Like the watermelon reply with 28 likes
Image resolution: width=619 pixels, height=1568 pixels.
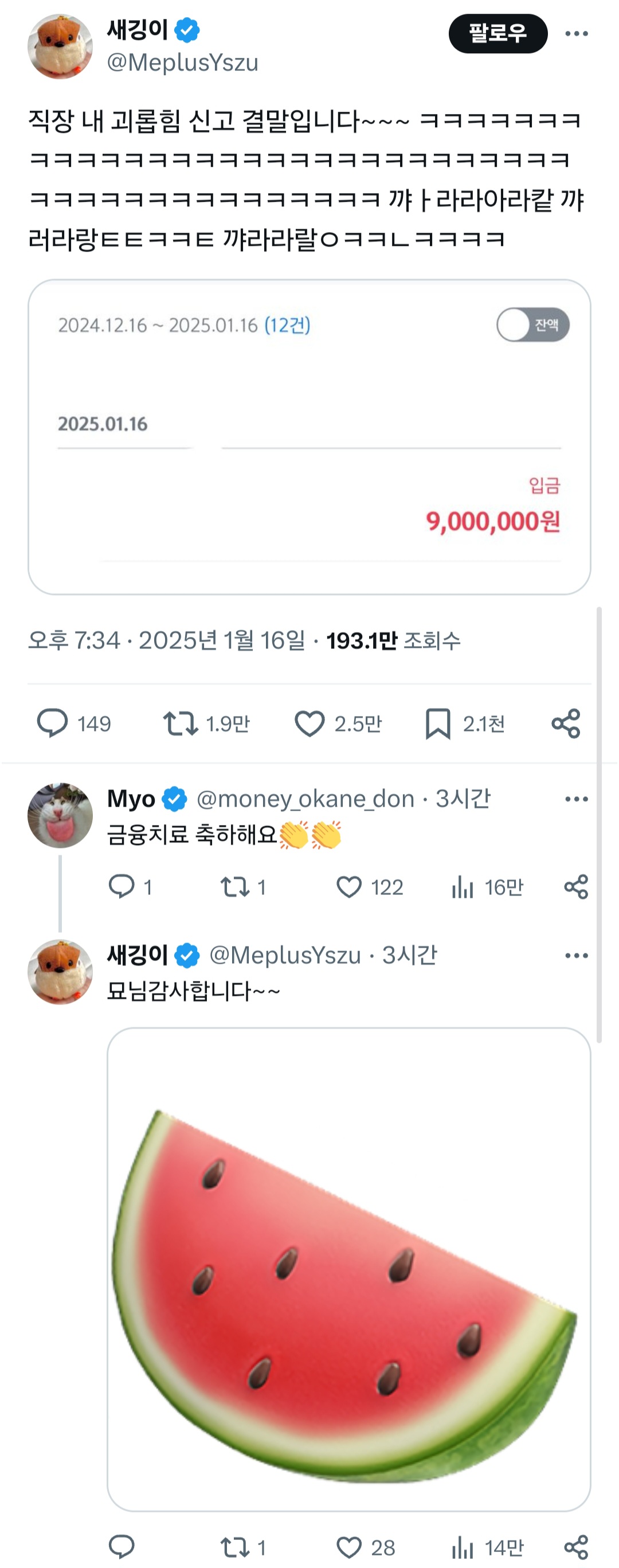(x=350, y=1547)
